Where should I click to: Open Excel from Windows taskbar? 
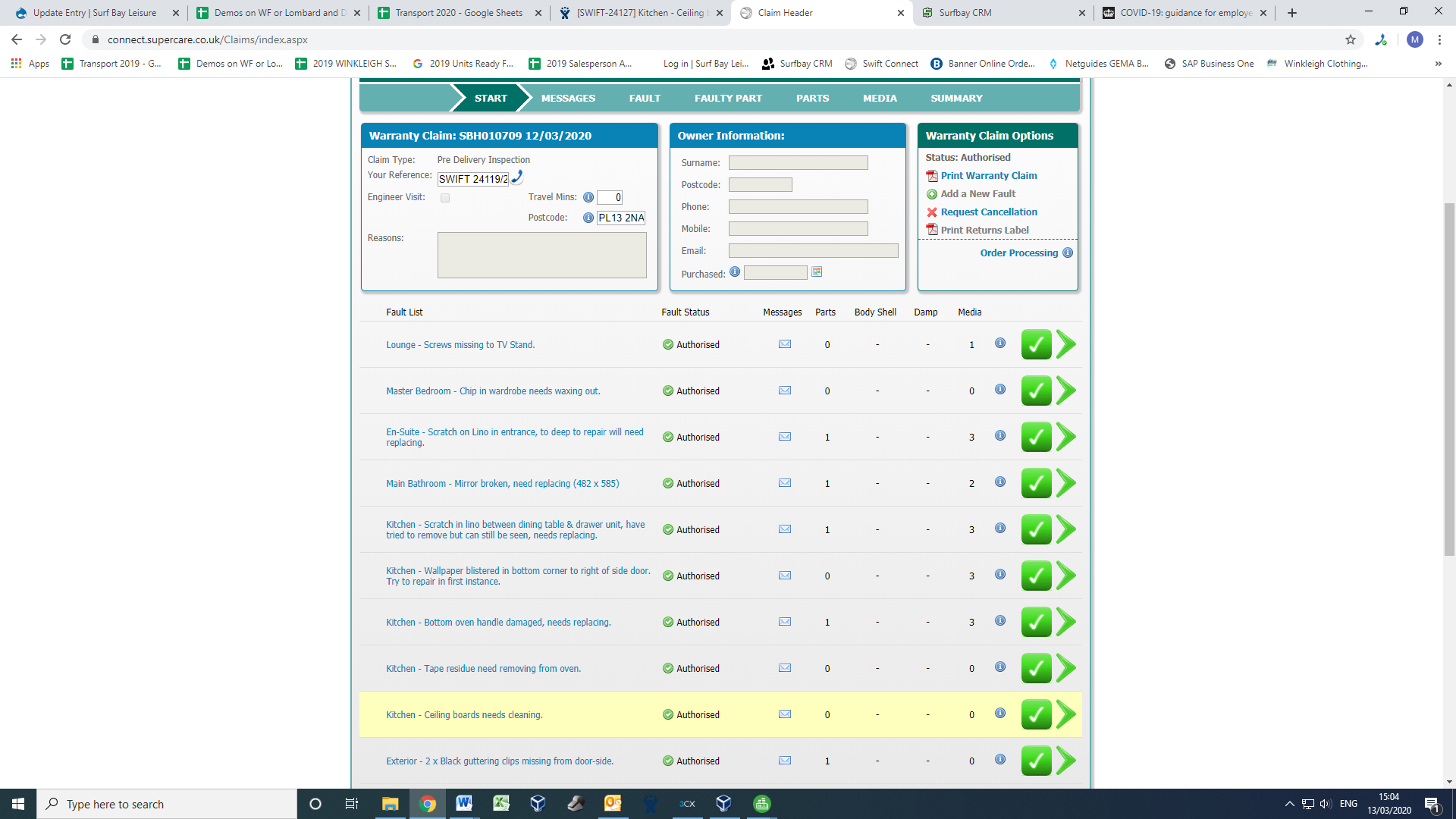pos(501,804)
